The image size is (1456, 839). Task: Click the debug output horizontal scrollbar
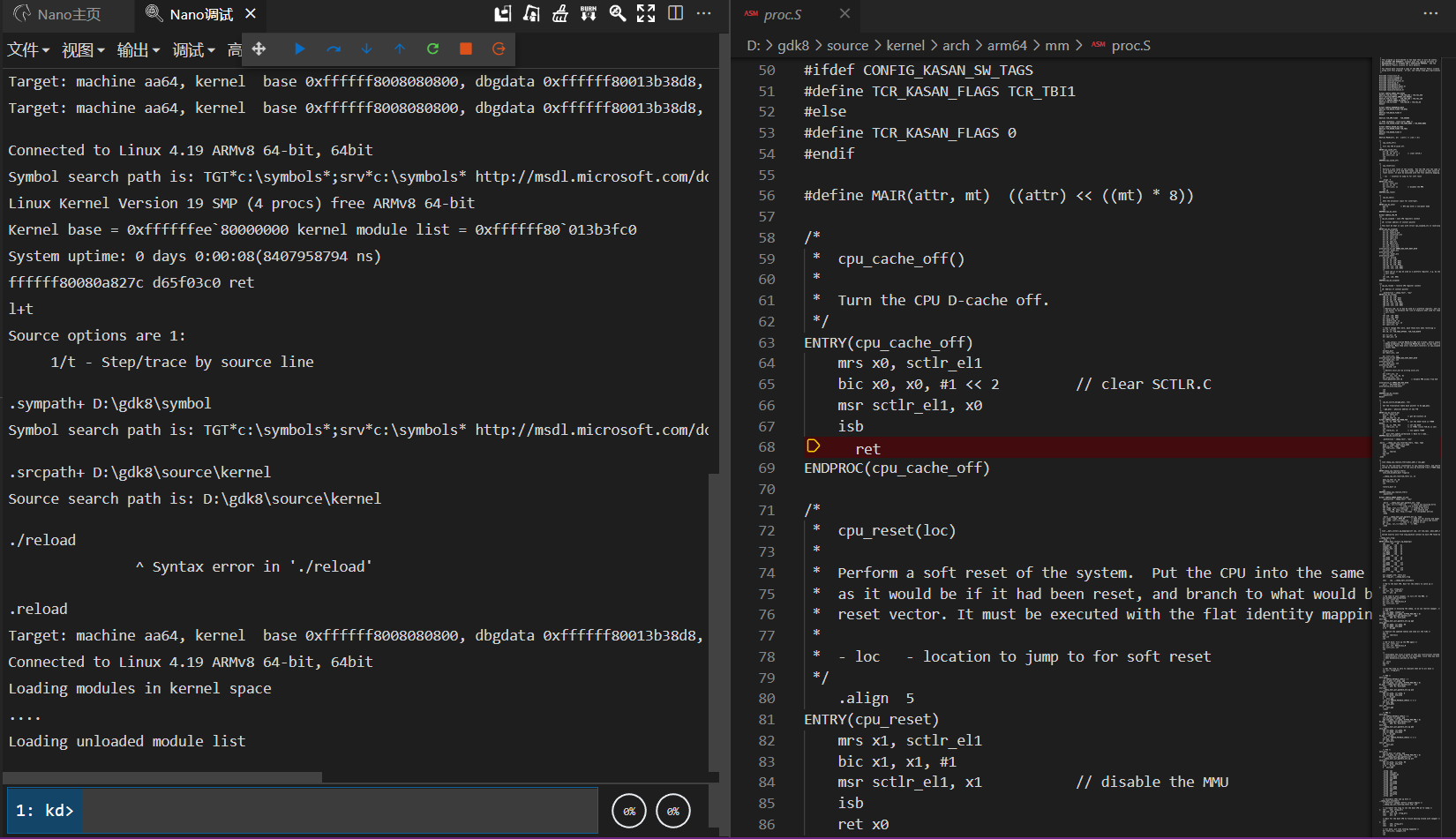[x=162, y=777]
